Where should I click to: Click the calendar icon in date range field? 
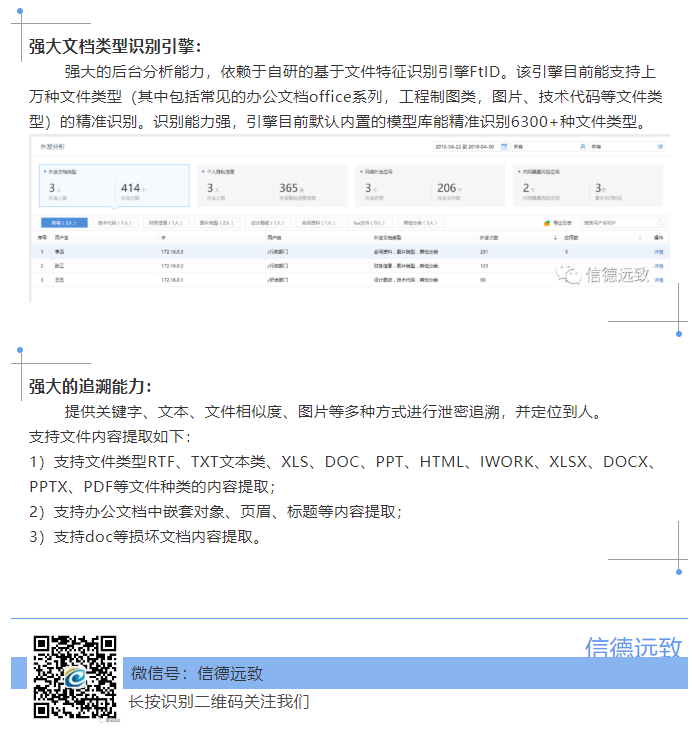[505, 147]
